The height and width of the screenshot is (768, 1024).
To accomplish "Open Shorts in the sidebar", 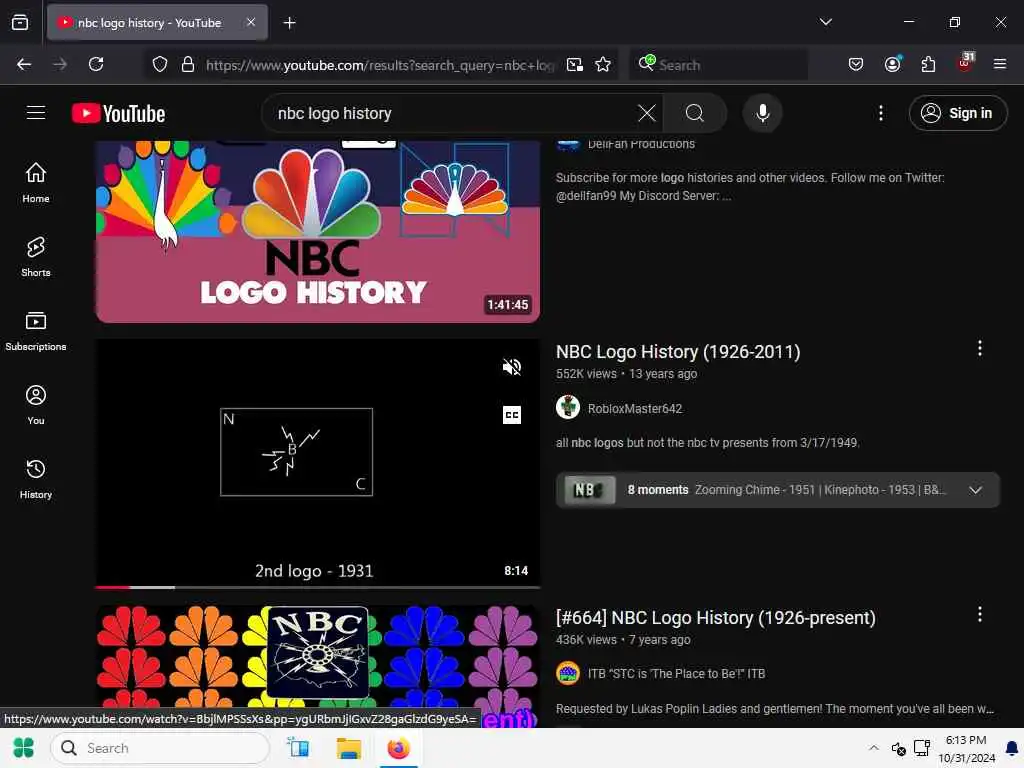I will pos(36,257).
